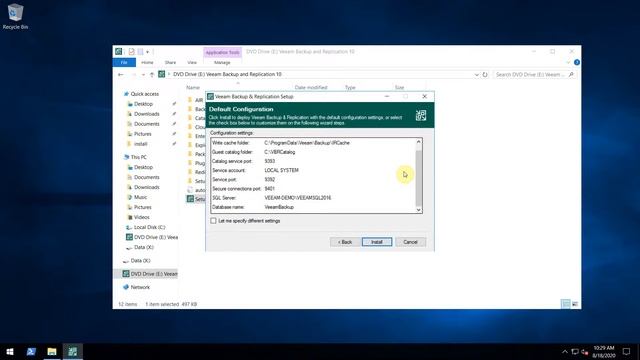
Task: Refresh the Explorer address bar
Action: 485,75
